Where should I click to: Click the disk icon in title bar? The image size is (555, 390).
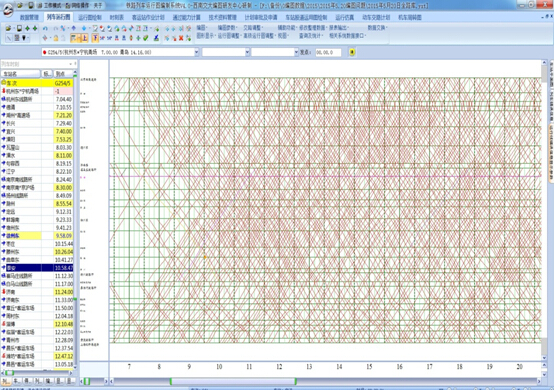pos(31,5)
